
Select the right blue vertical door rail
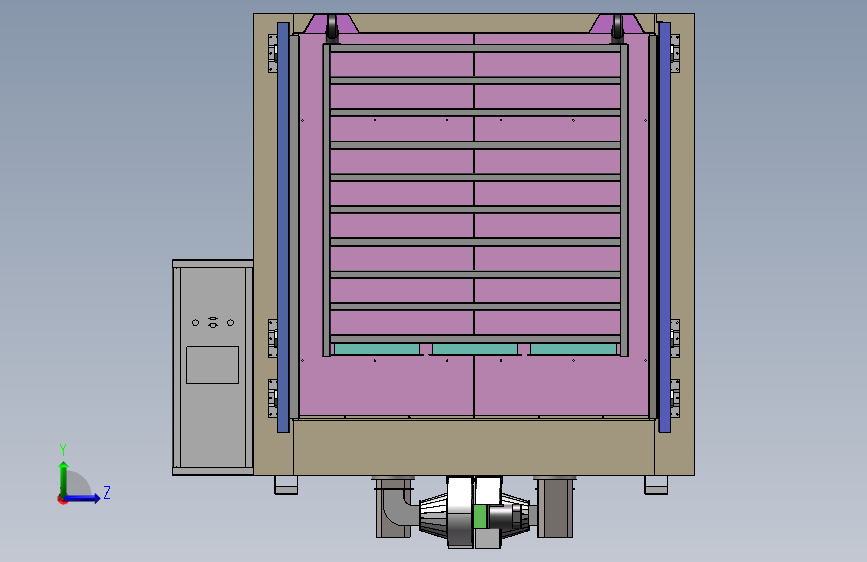(665, 227)
